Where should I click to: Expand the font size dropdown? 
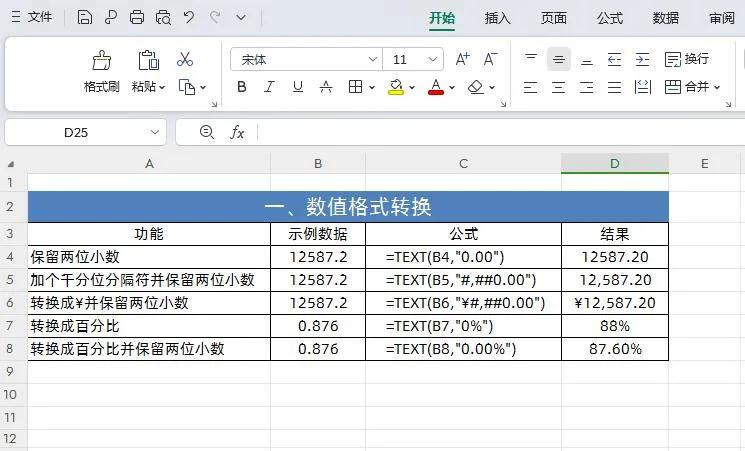click(433, 60)
